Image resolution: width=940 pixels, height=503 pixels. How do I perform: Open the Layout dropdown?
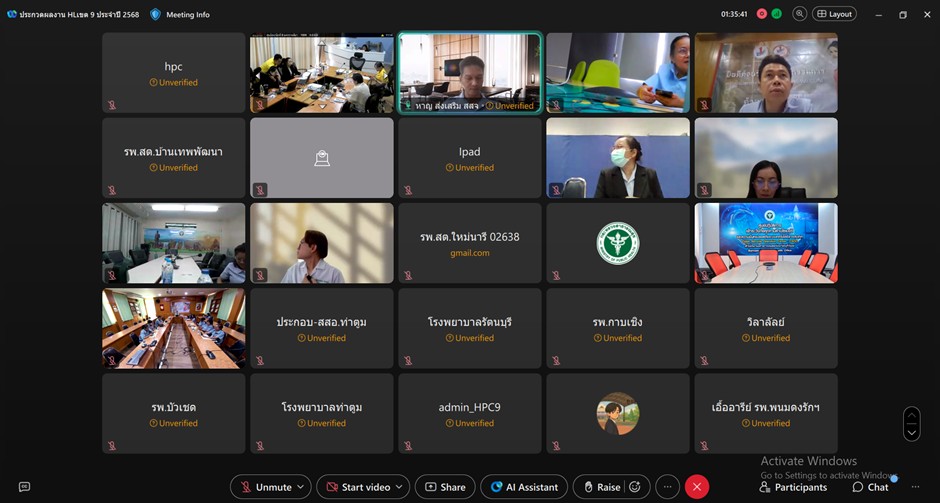[834, 14]
